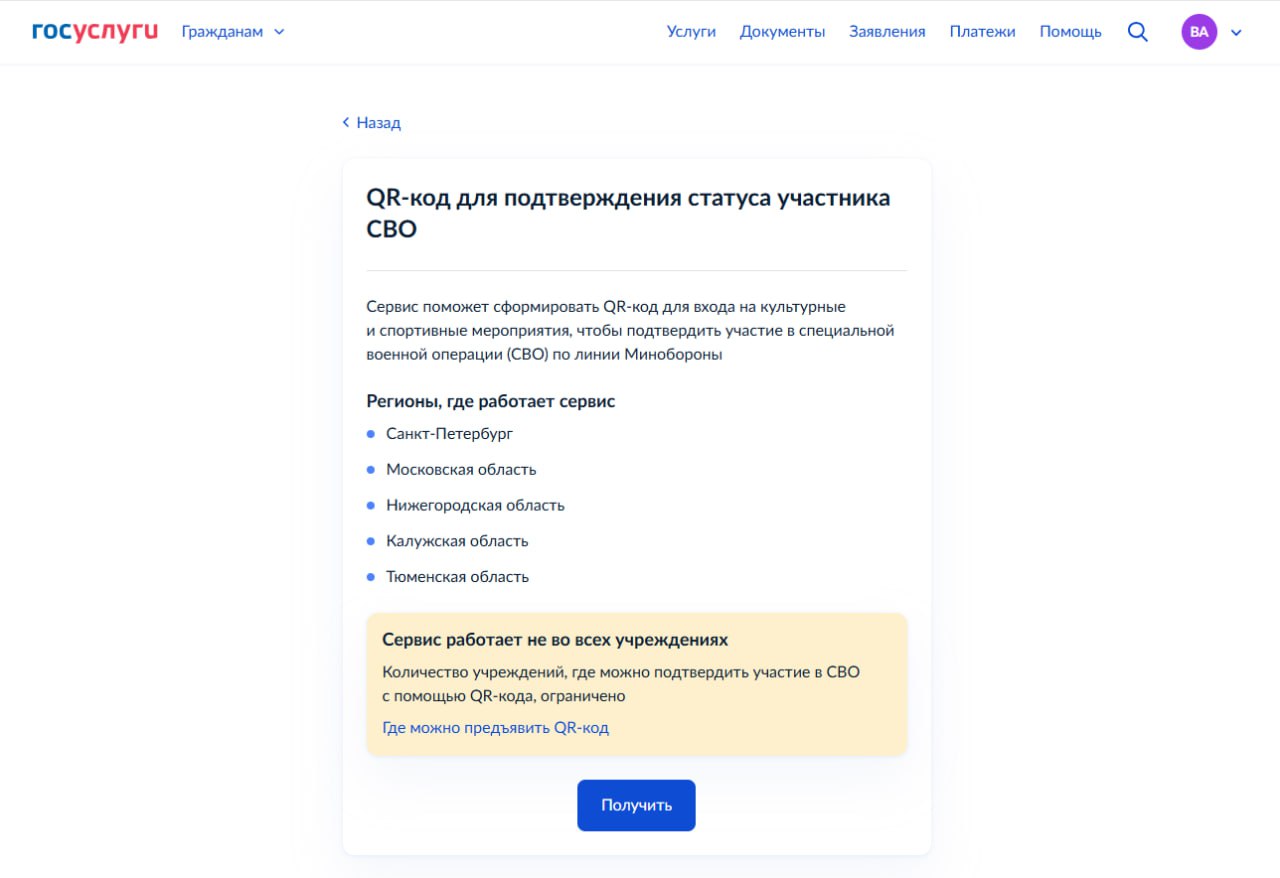This screenshot has height=878, width=1280.
Task: Return using the Назад link
Action: click(x=377, y=121)
